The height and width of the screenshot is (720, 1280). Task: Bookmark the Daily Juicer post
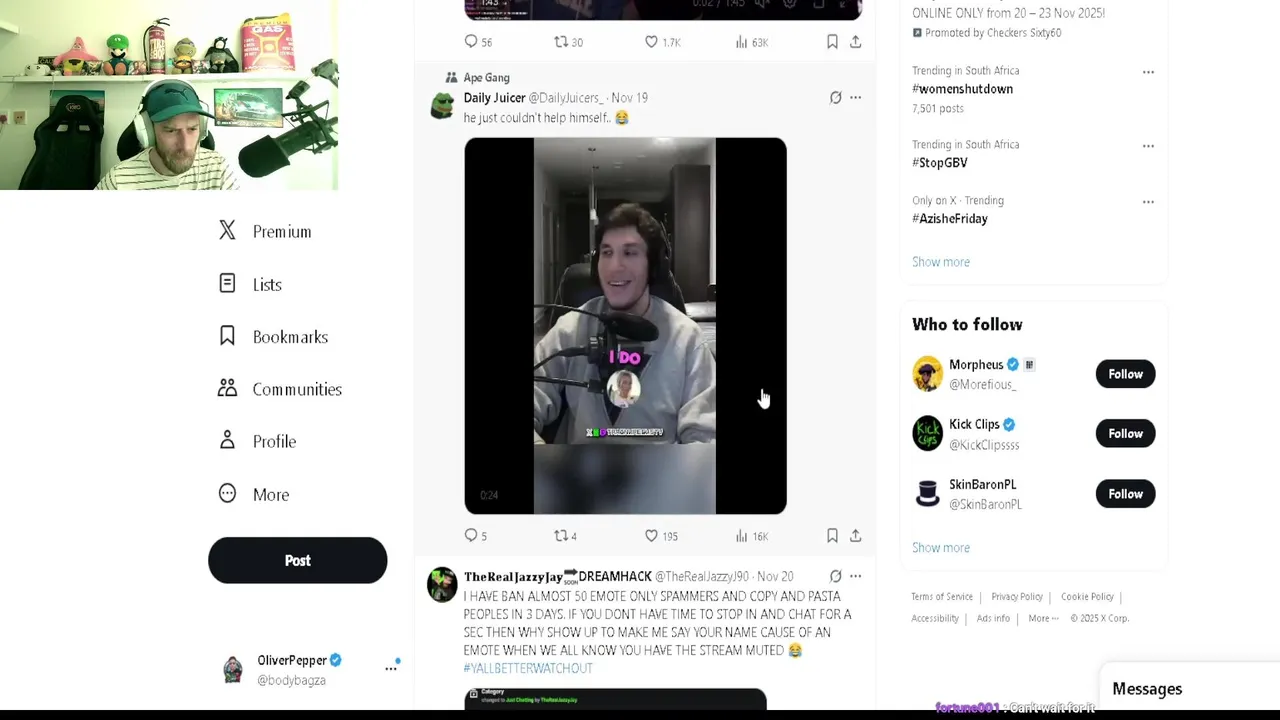[x=832, y=536]
